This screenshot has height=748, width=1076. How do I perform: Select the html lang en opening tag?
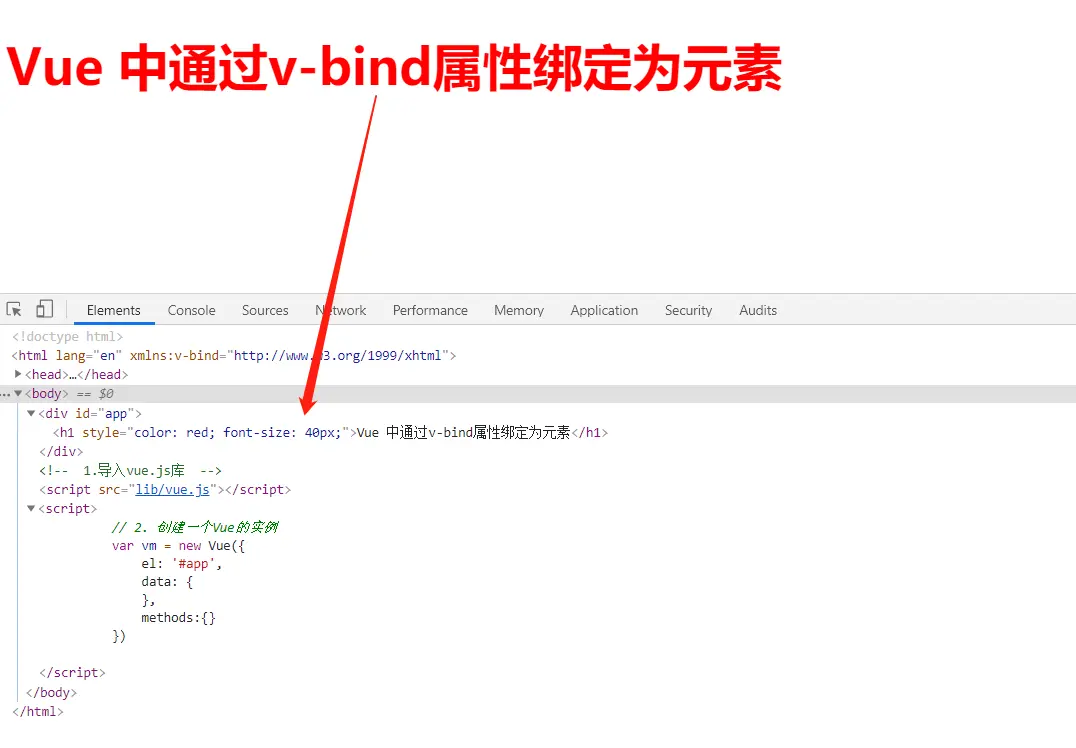point(234,355)
